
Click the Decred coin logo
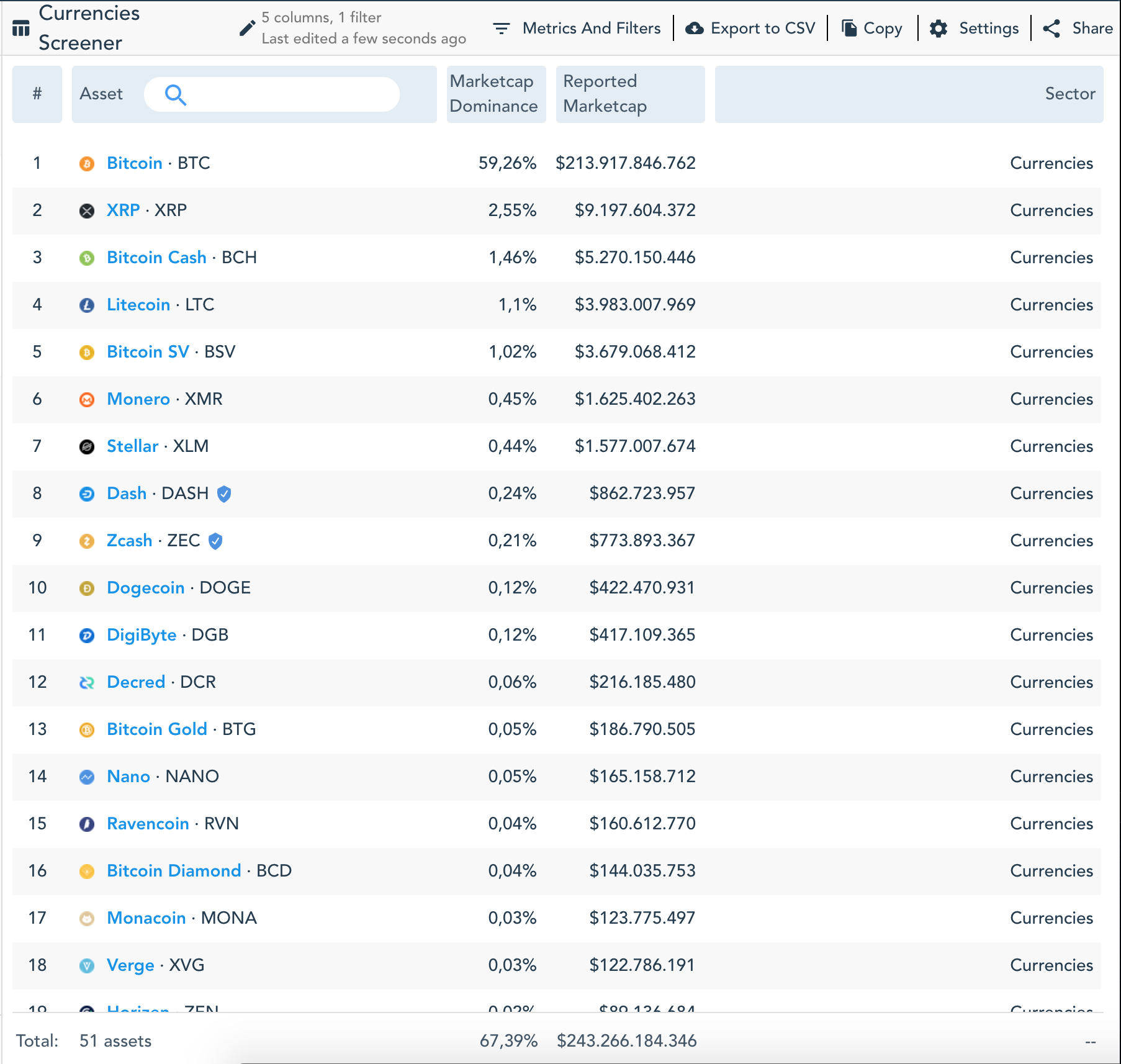(87, 682)
